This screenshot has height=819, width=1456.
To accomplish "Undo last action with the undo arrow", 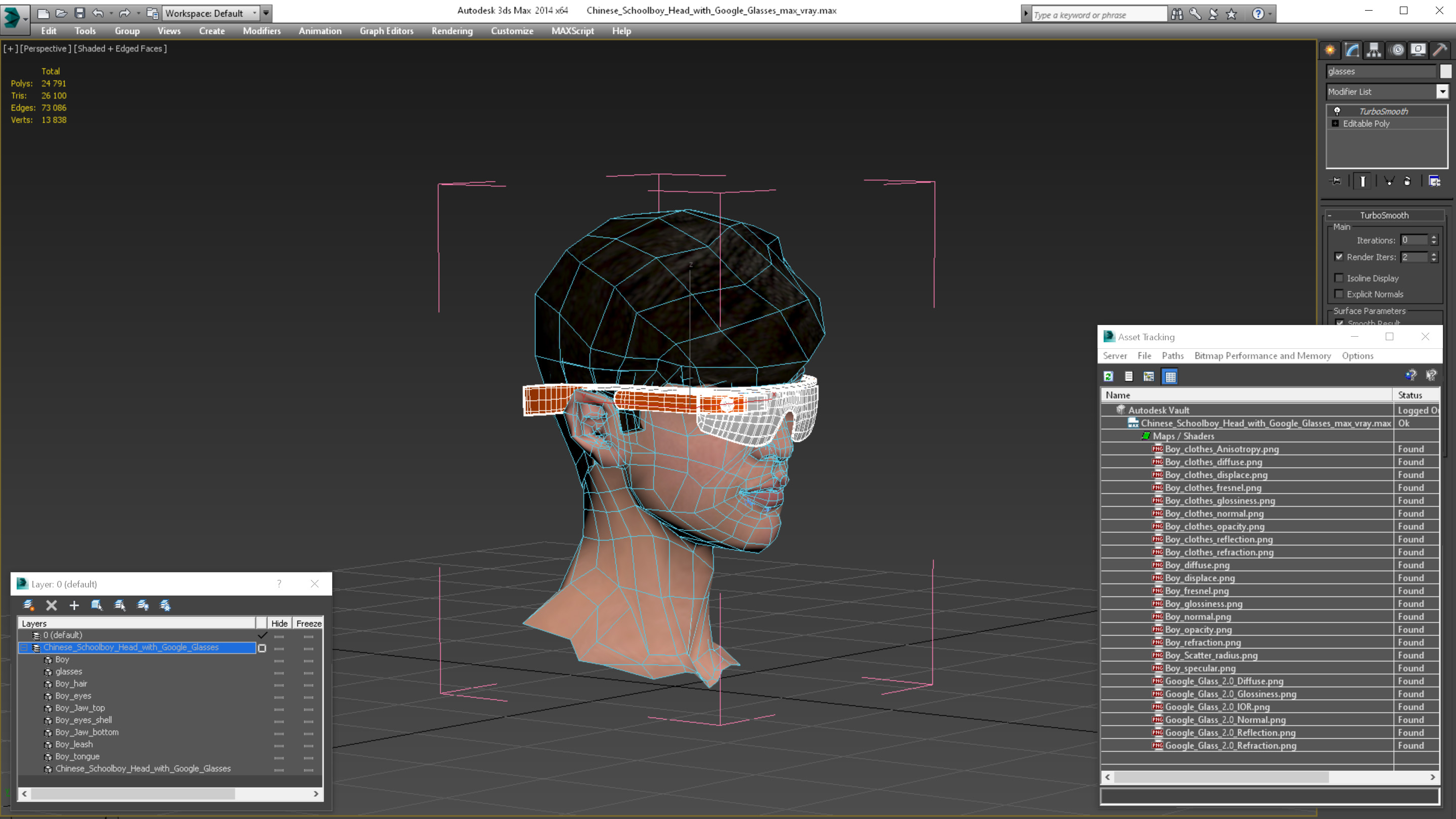I will [98, 13].
